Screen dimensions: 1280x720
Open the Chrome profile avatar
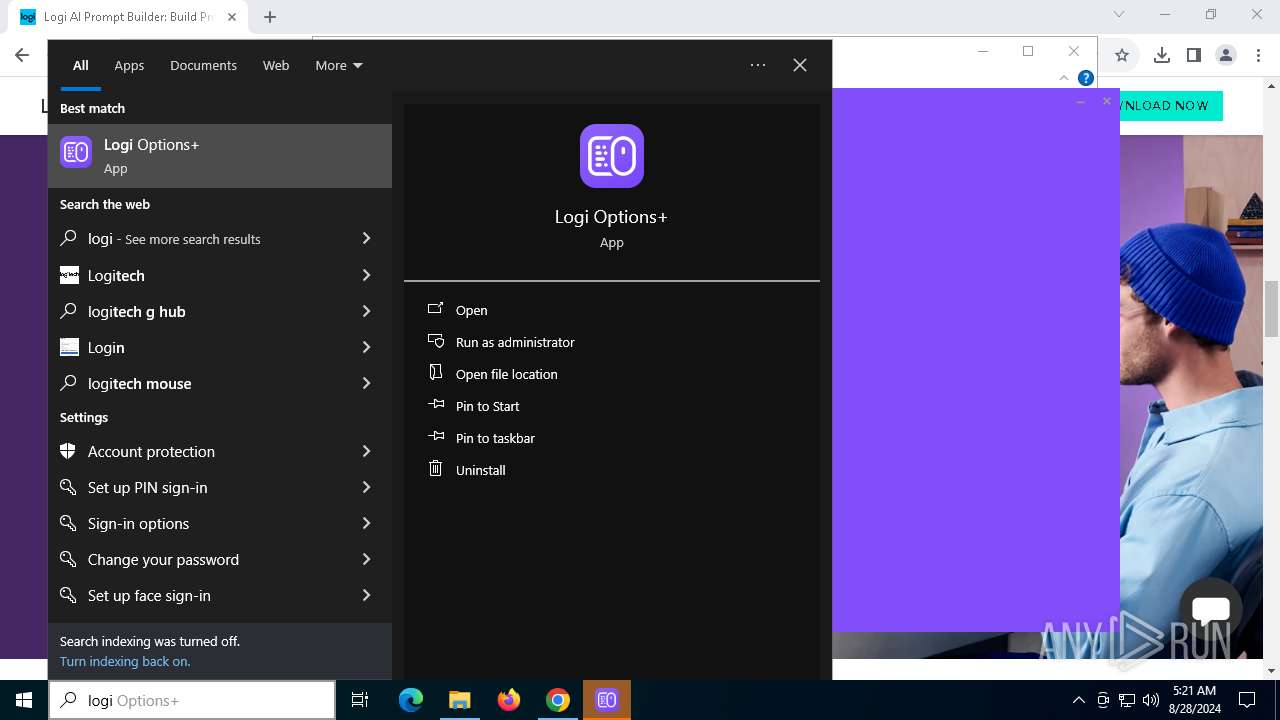[x=1226, y=55]
